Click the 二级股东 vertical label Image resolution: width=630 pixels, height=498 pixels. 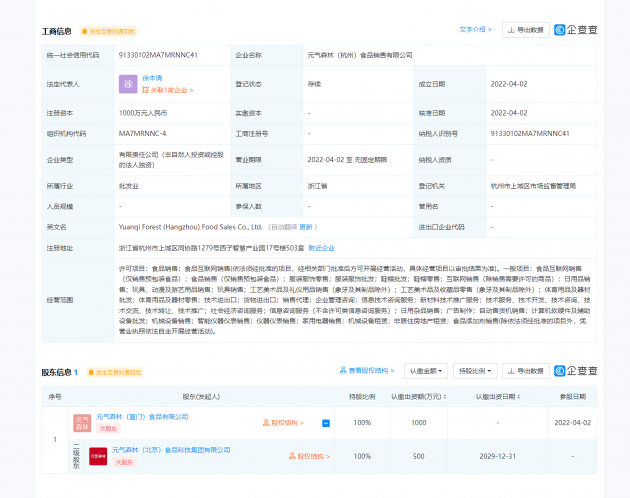pos(76,456)
